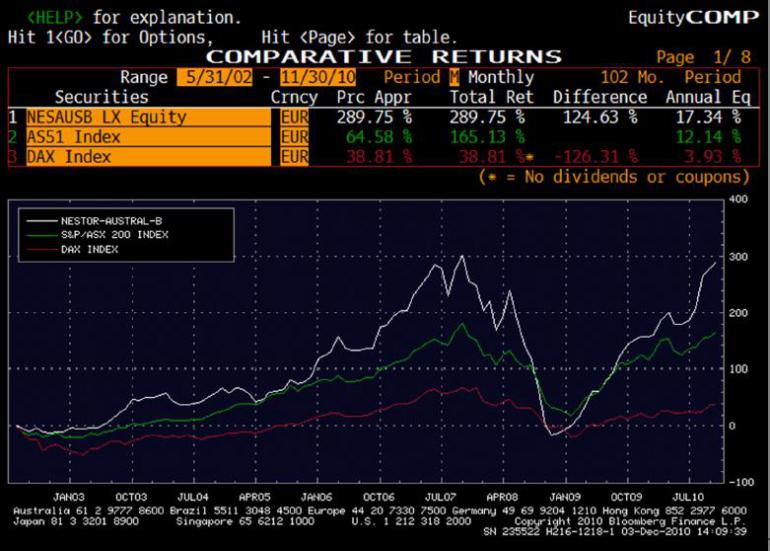Screen dimensions: 770x551
Task: Change the EUR currency for NESAUSB LX Equity
Action: coord(295,117)
